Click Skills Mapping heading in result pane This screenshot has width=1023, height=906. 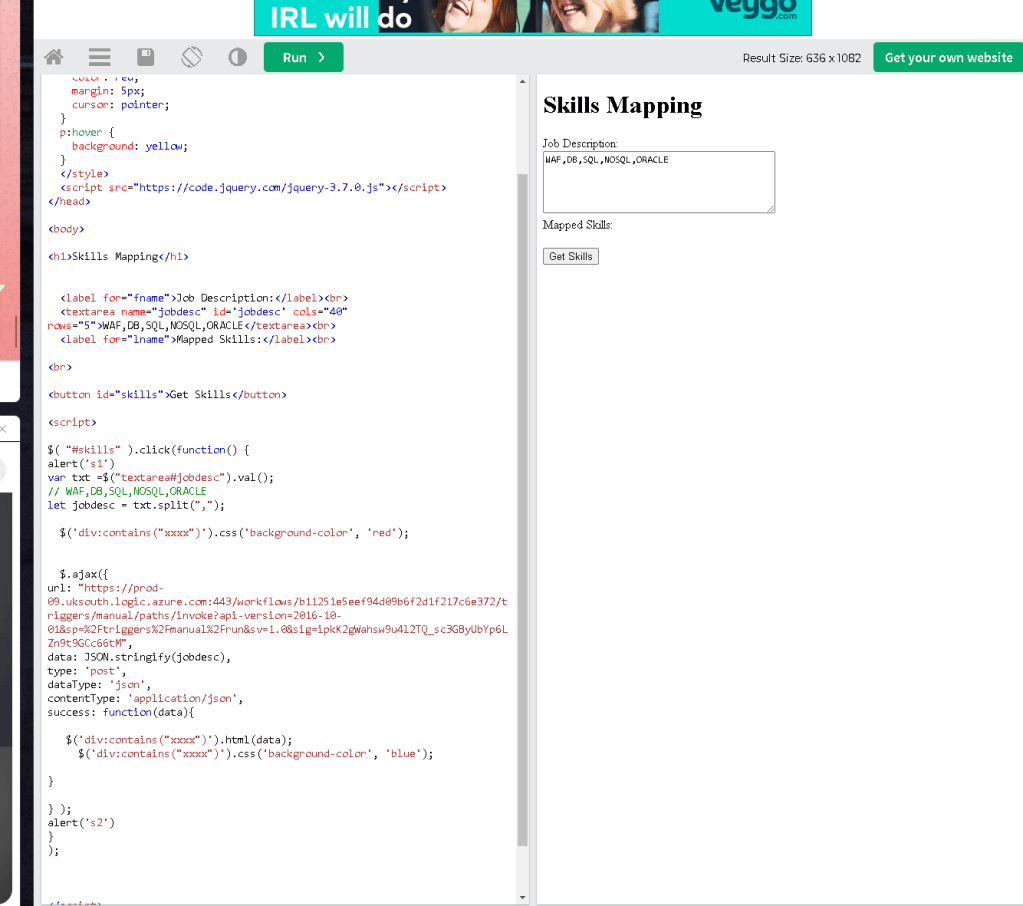tap(622, 105)
